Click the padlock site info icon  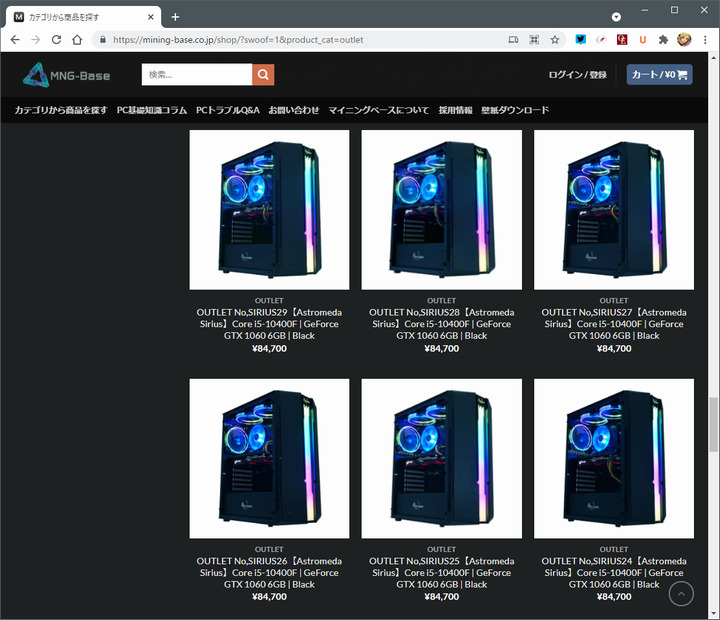(103, 40)
